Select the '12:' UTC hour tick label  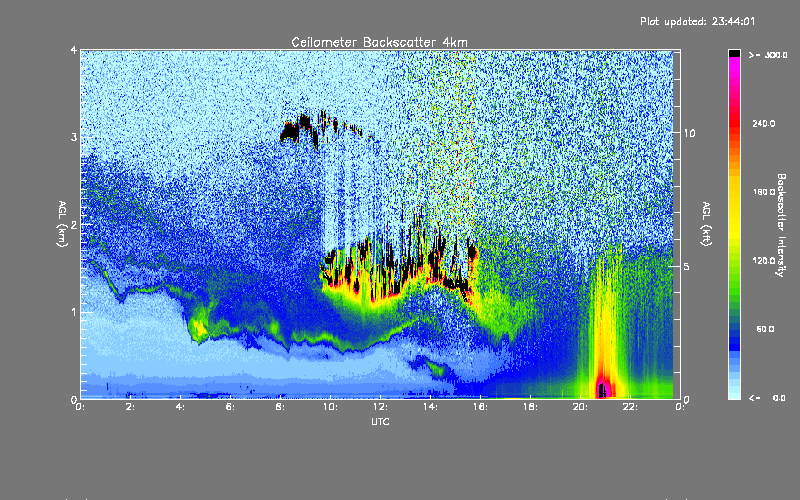[380, 407]
